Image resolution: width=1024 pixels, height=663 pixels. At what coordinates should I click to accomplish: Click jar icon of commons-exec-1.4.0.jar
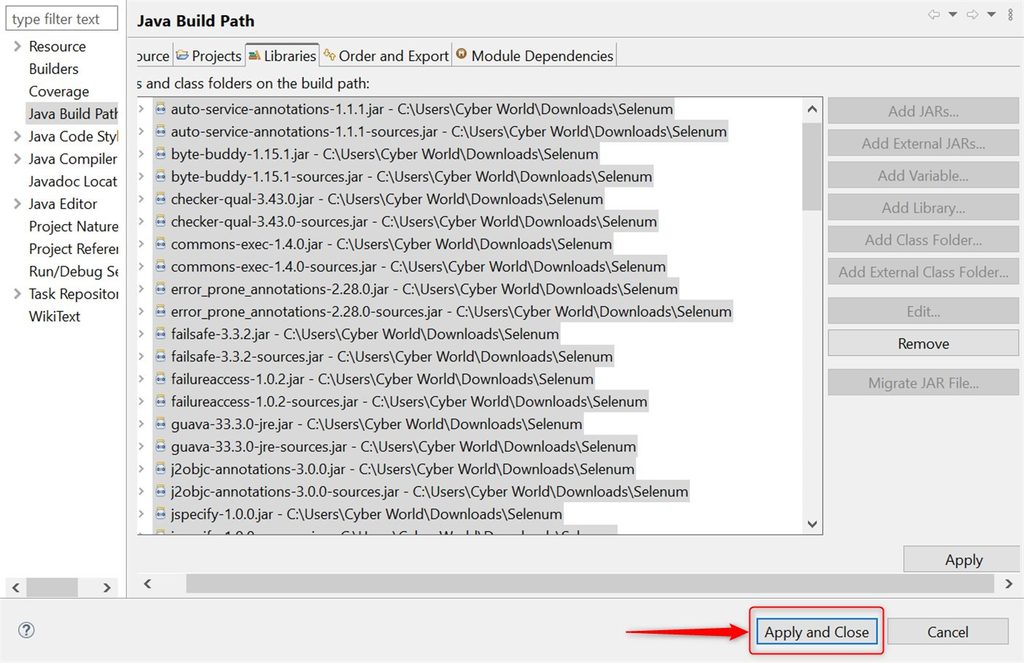160,244
